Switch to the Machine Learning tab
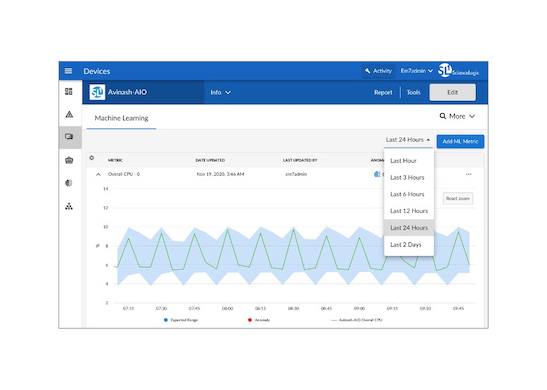Screen dimensions: 547x390 click(x=121, y=118)
